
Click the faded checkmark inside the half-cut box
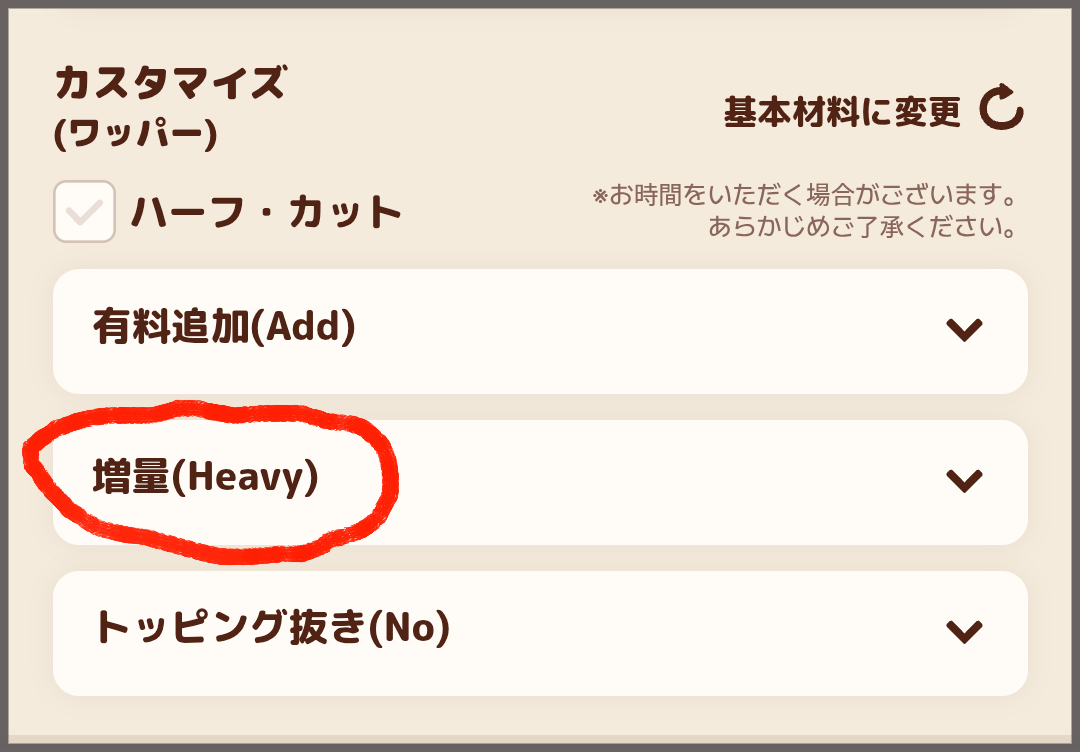click(84, 211)
